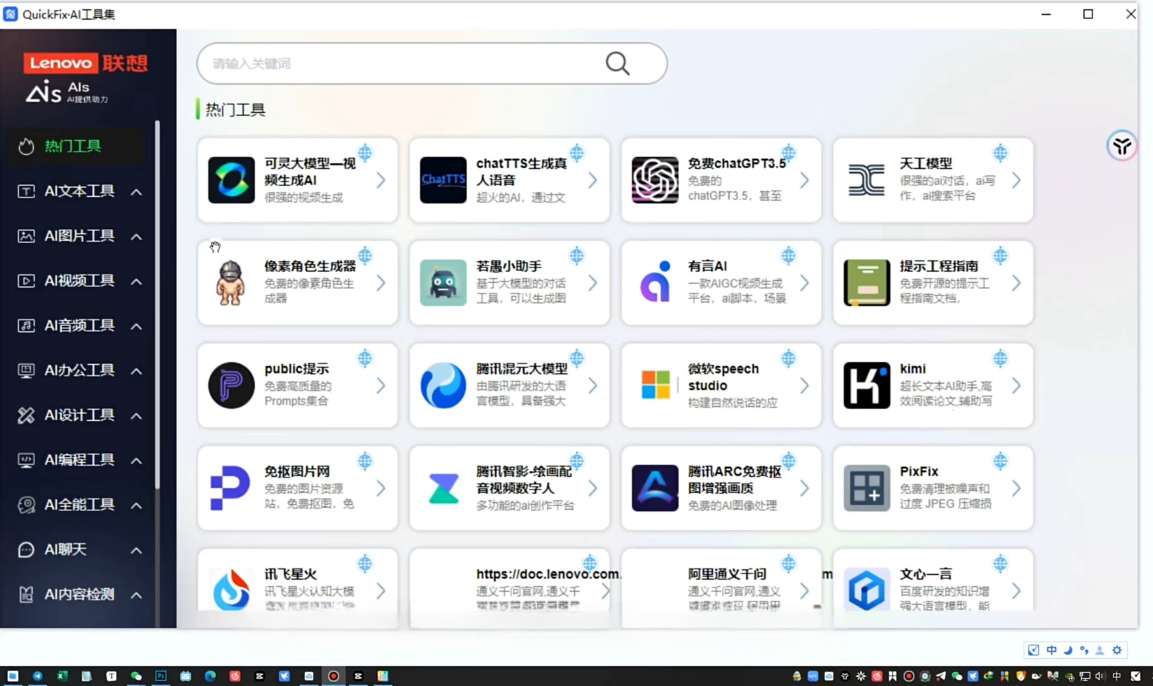Open the AI视频工具 section
Image resolution: width=1153 pixels, height=686 pixels.
point(79,280)
